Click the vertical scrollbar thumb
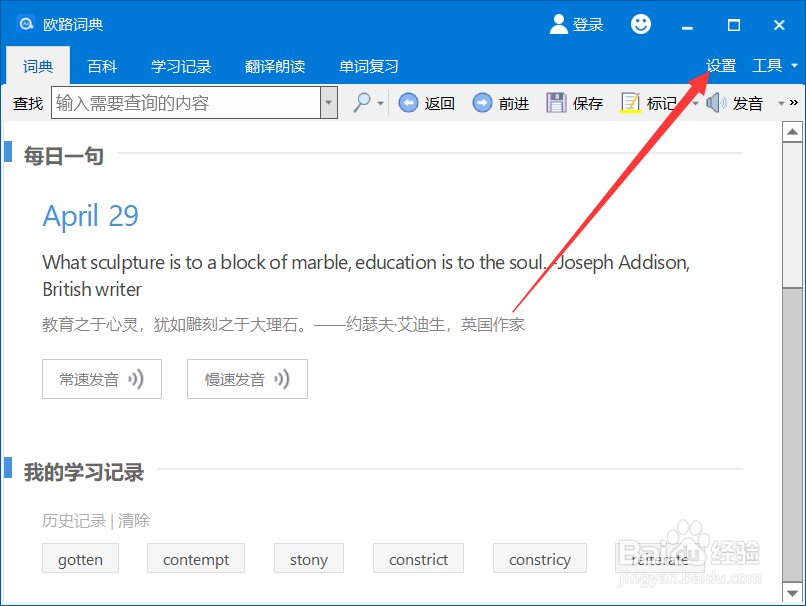Screen dimensions: 806x606 click(x=792, y=215)
